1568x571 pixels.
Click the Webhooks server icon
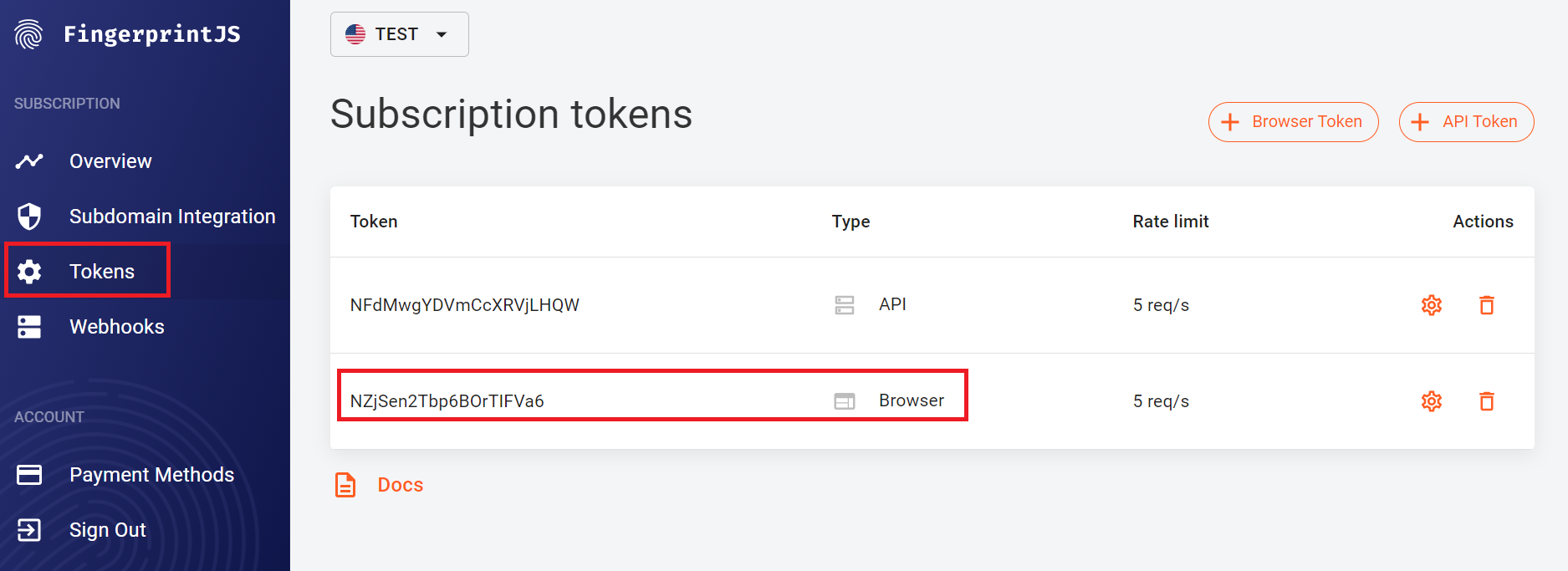coord(29,327)
